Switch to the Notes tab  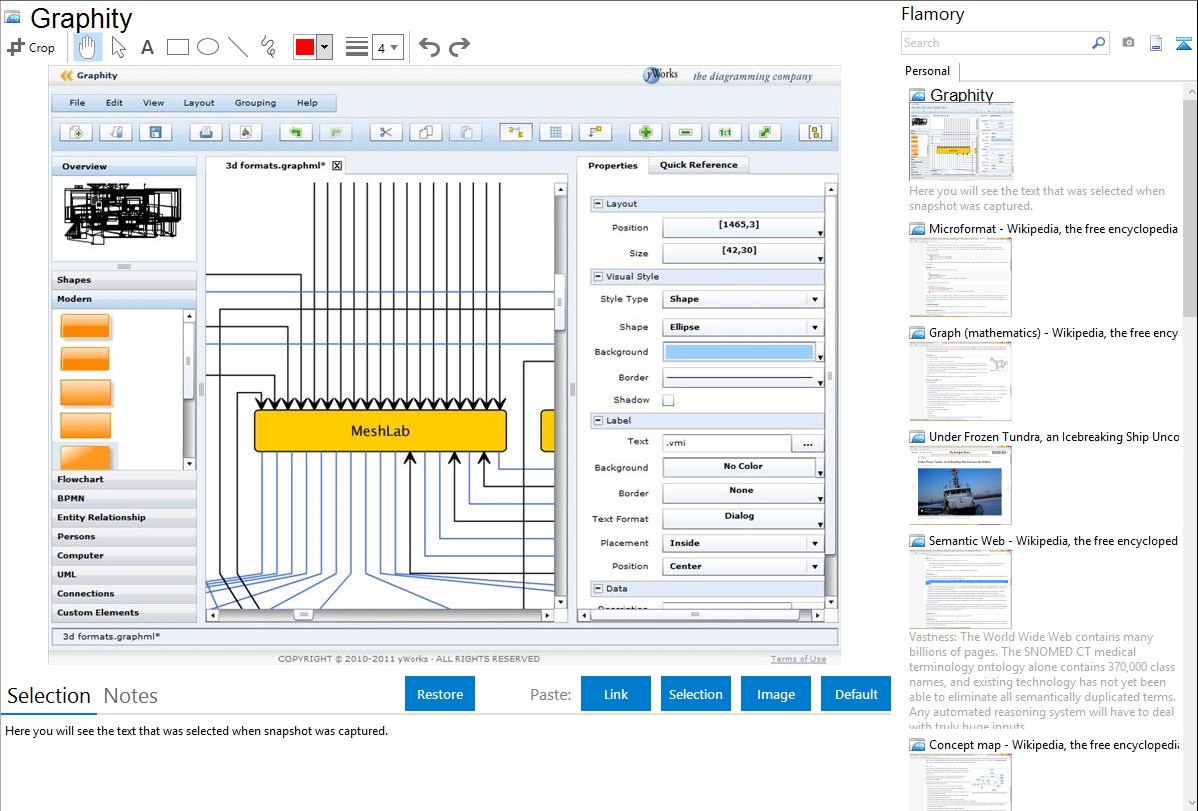[x=131, y=696]
